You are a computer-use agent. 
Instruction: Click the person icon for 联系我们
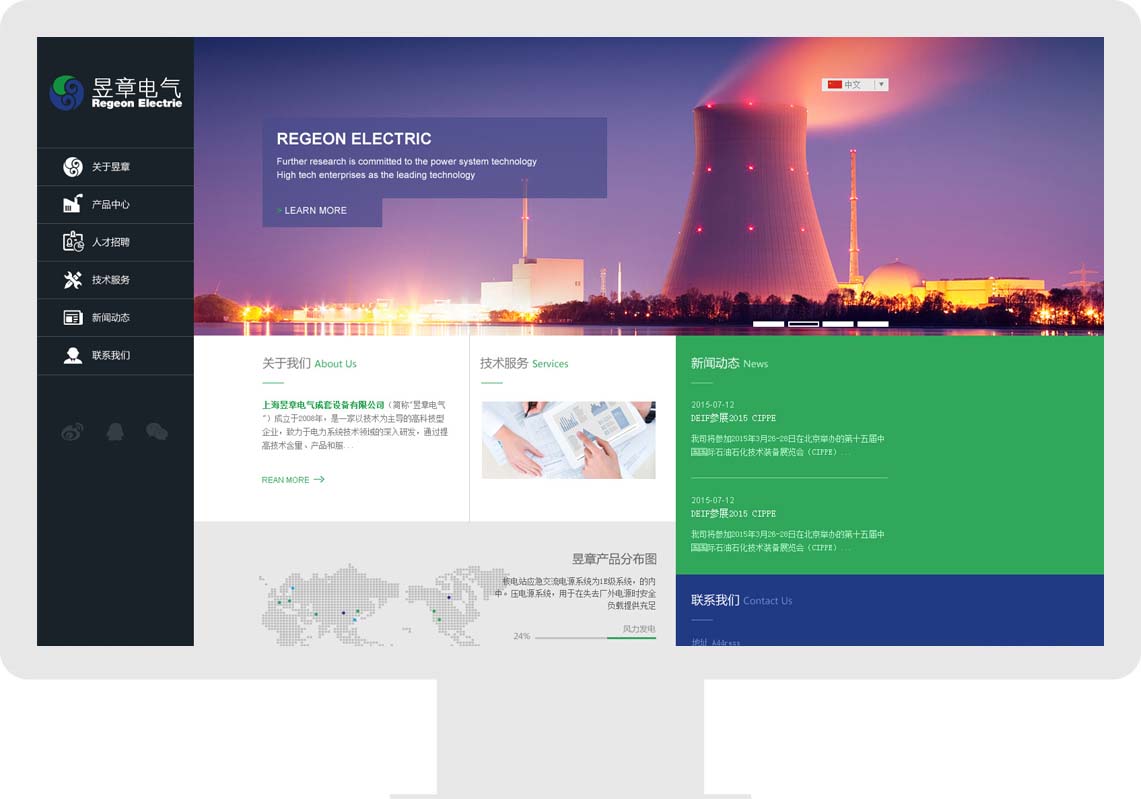click(73, 355)
